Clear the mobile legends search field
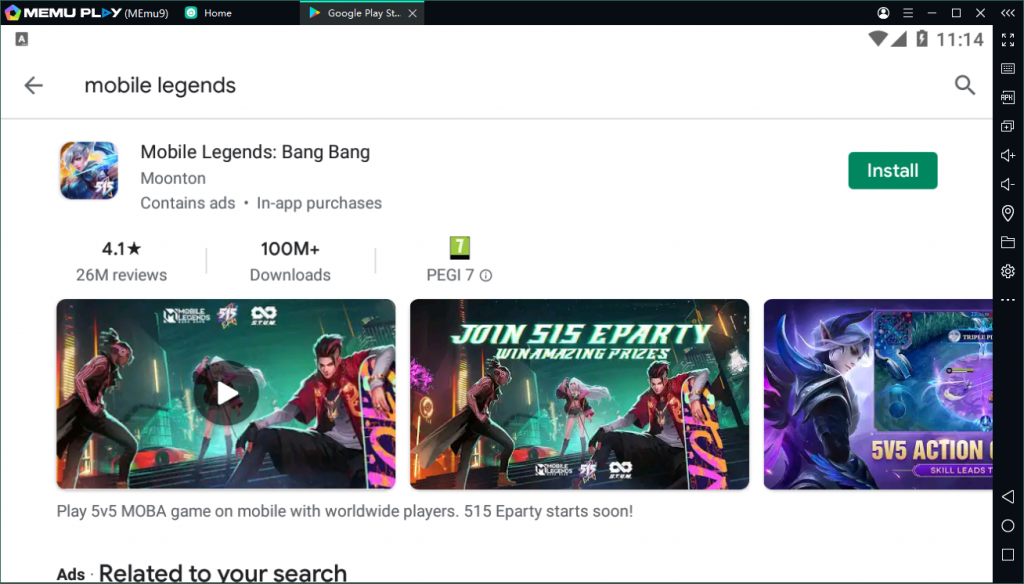1024x584 pixels. click(x=160, y=85)
